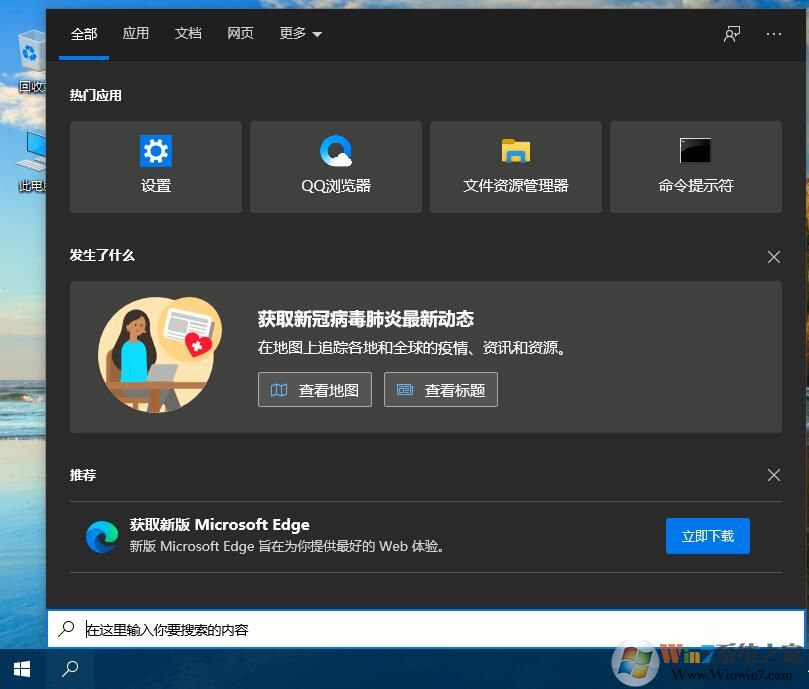The width and height of the screenshot is (809, 689).
Task: Open the 网页 search category
Action: click(240, 33)
